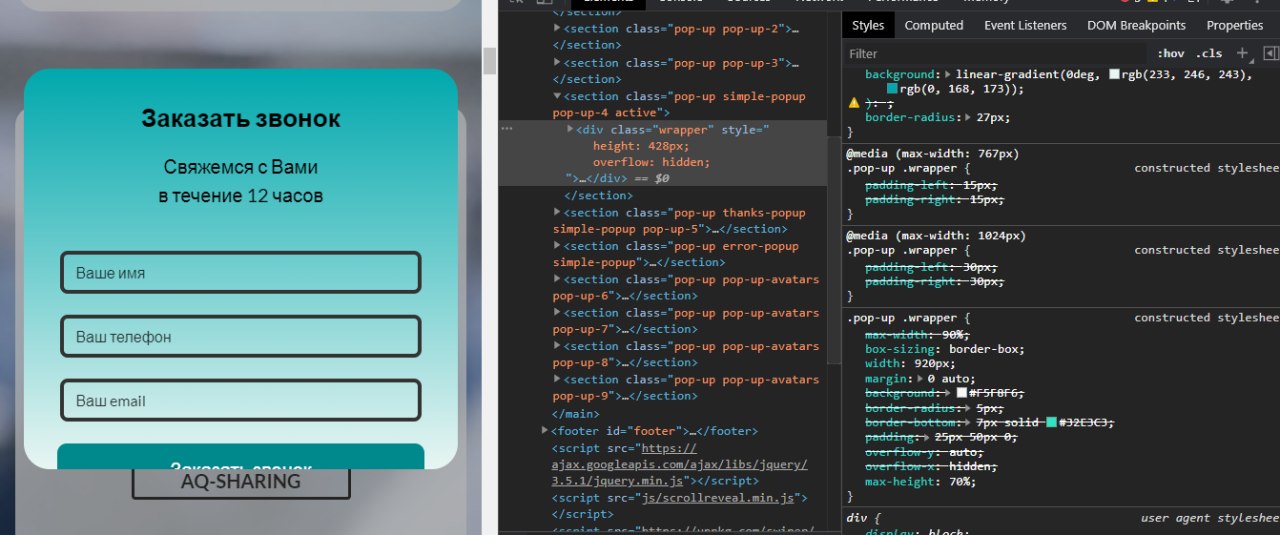Screen dimensions: 1280x535
Task: Expand the pop-up-avatars pop-up-7 section
Action: coord(557,313)
